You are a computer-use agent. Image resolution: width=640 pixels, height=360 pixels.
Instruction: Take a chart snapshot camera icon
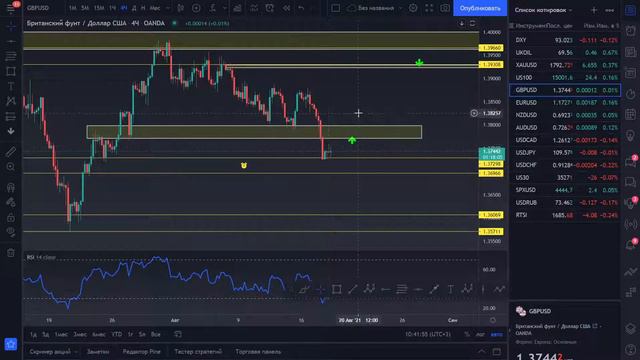[445, 8]
